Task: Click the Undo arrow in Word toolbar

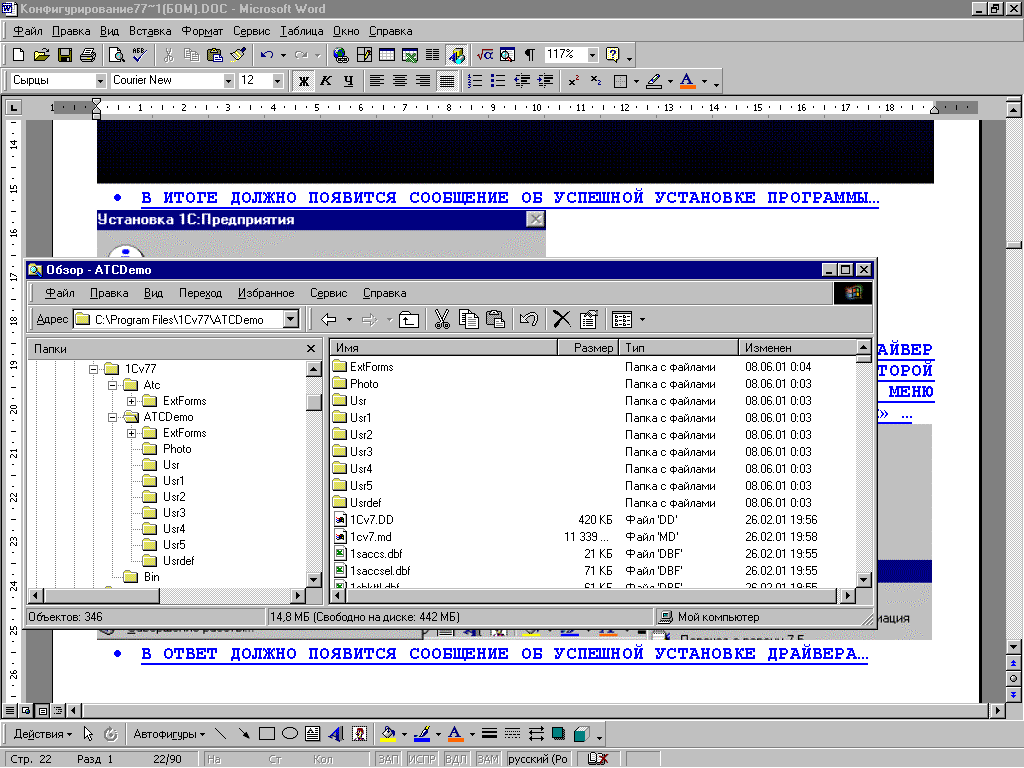Action: click(266, 55)
